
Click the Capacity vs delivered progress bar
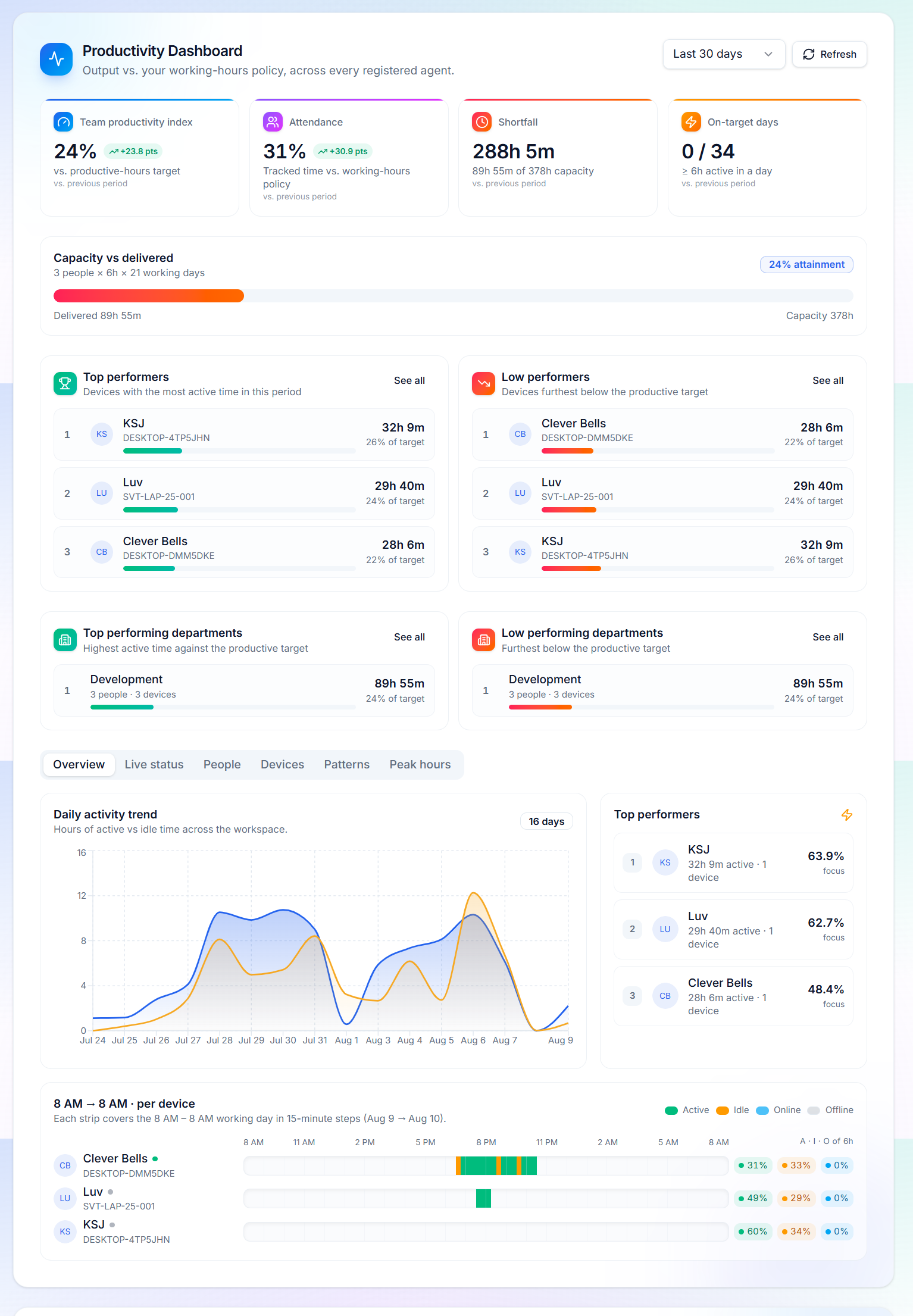453,296
